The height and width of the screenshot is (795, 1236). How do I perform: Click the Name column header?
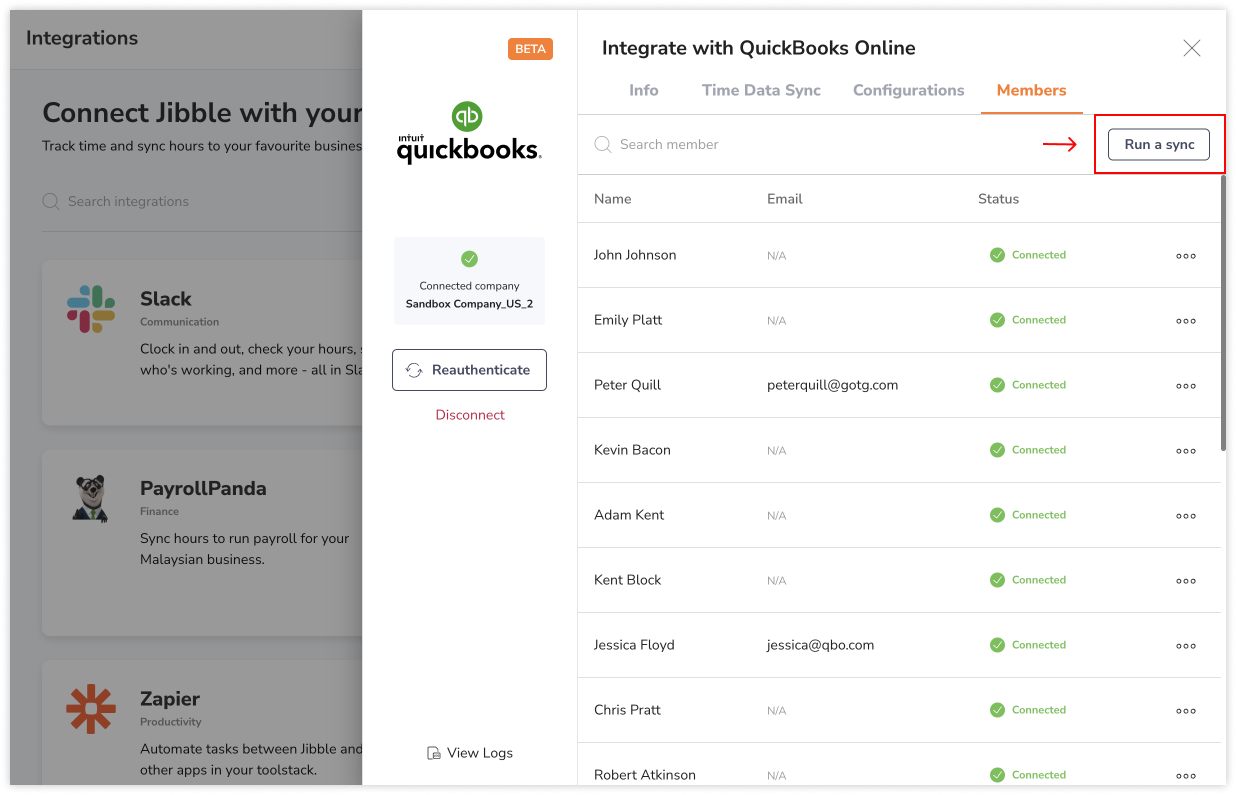coord(613,199)
